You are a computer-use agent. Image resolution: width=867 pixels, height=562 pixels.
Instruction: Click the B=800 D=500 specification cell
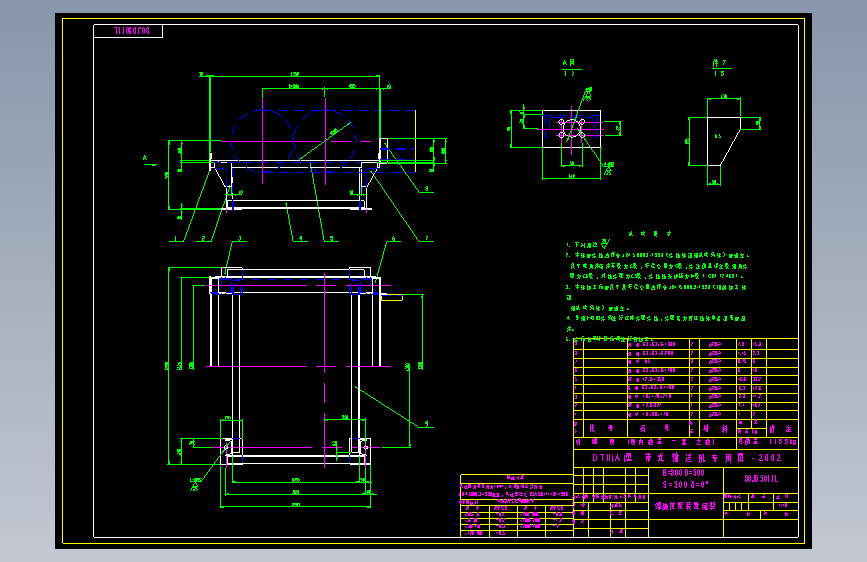685,478
